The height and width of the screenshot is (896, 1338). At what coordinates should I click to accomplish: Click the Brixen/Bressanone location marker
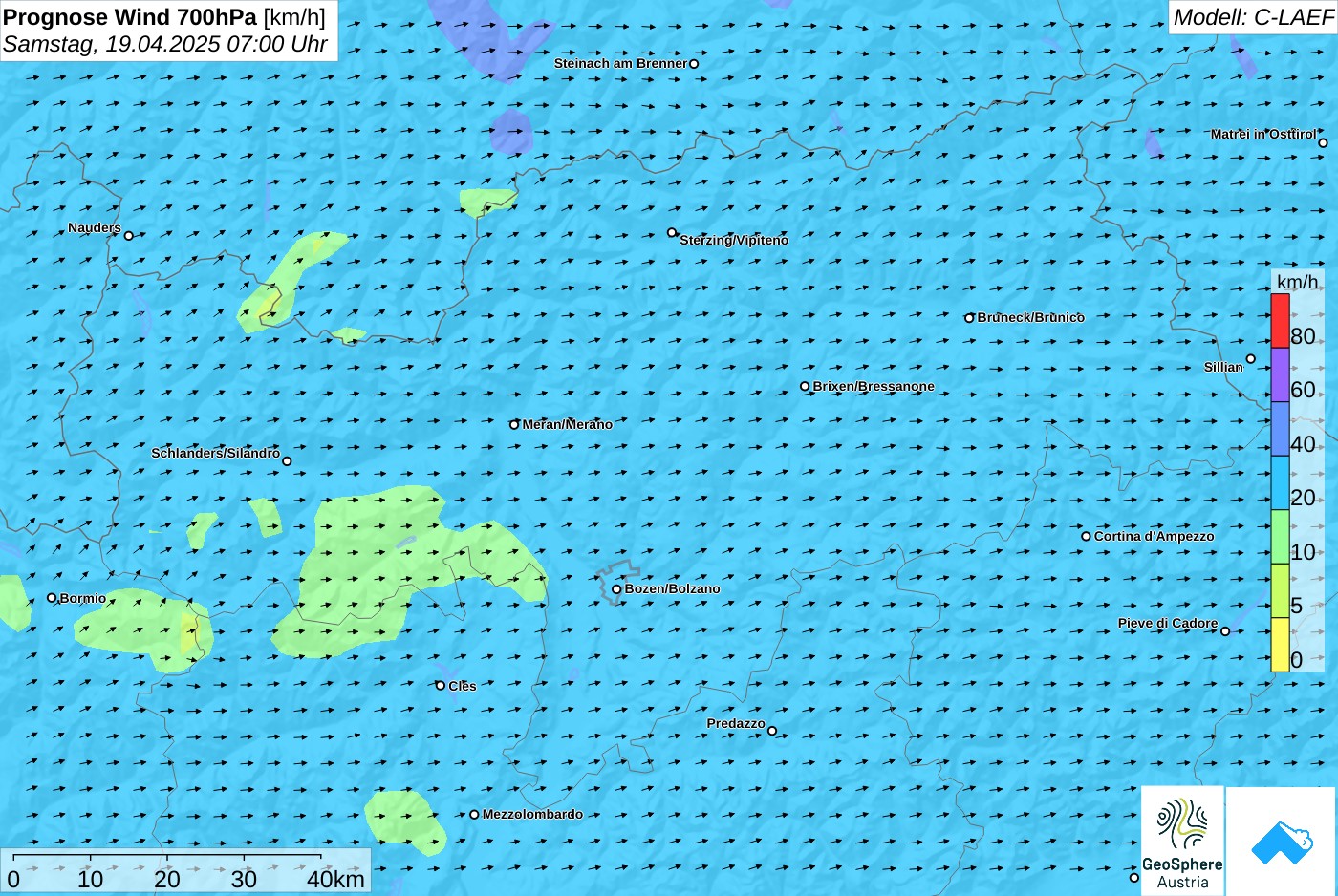[x=805, y=387]
